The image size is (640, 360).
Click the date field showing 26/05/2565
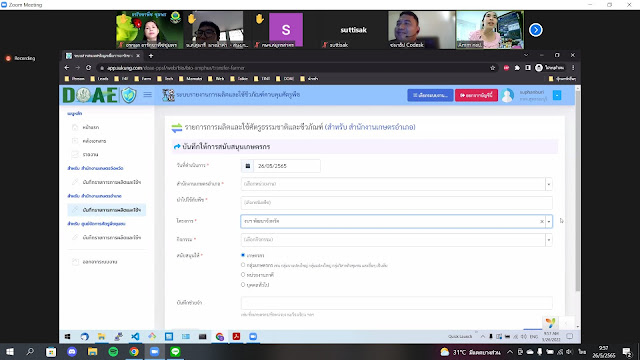287,166
